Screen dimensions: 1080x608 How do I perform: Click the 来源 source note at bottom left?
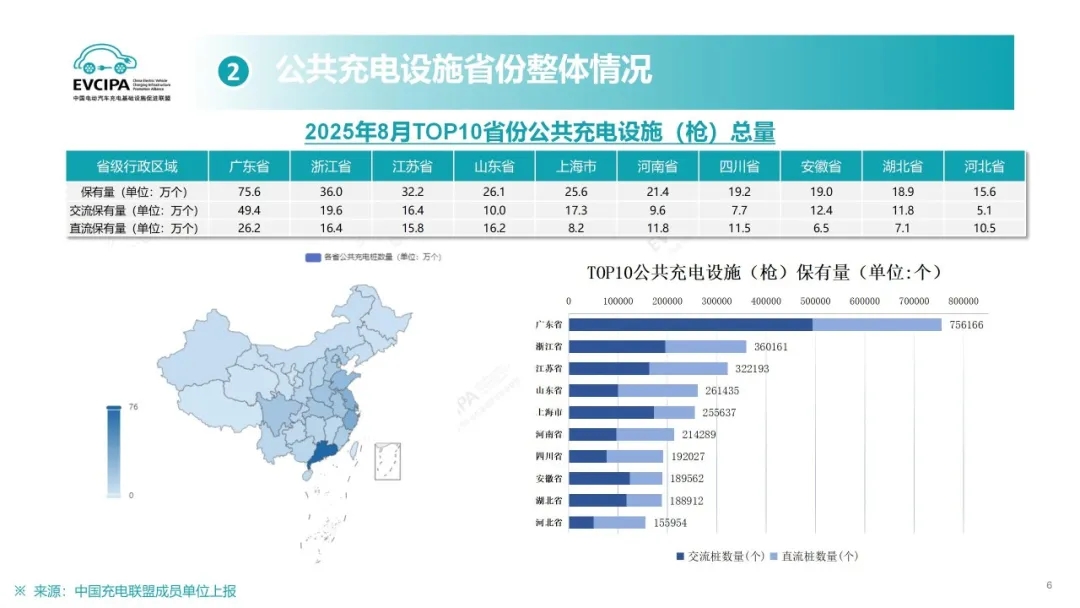coord(125,591)
